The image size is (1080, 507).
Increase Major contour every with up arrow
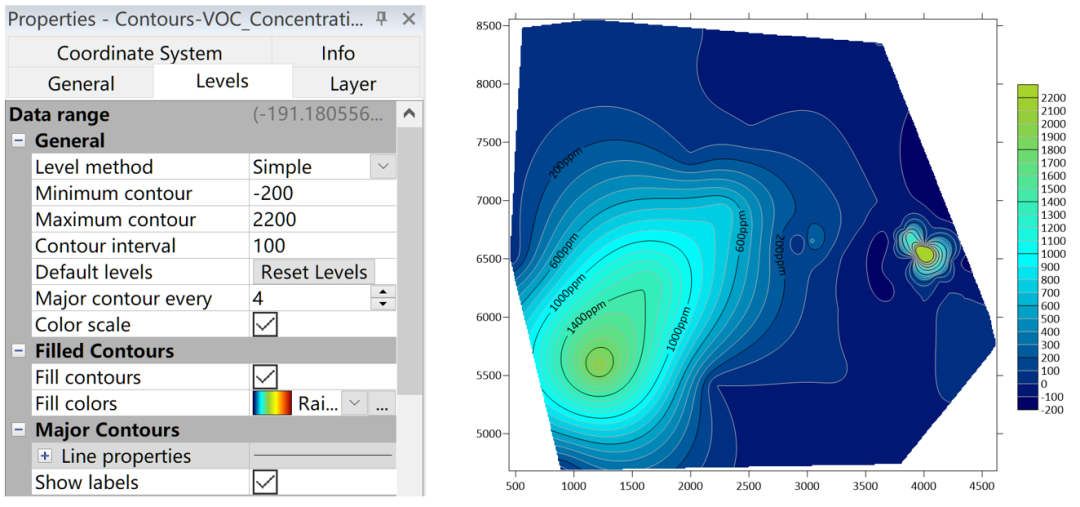[383, 292]
